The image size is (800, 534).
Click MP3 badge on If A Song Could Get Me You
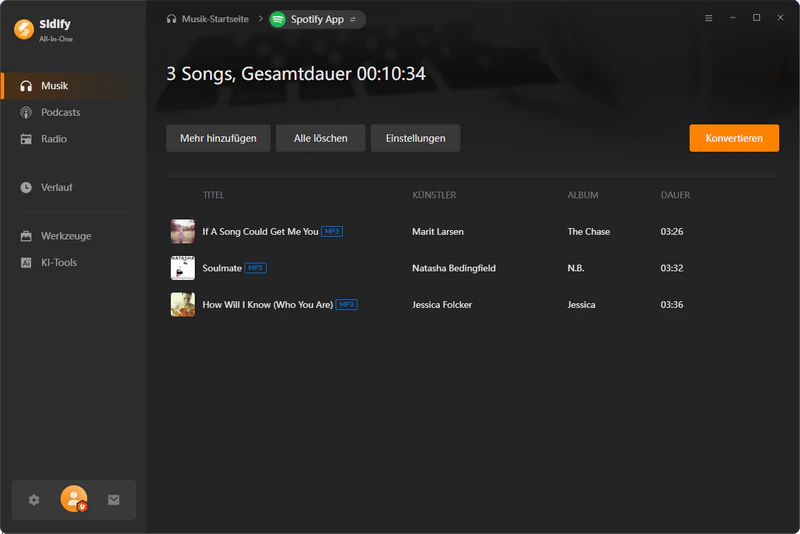(332, 232)
